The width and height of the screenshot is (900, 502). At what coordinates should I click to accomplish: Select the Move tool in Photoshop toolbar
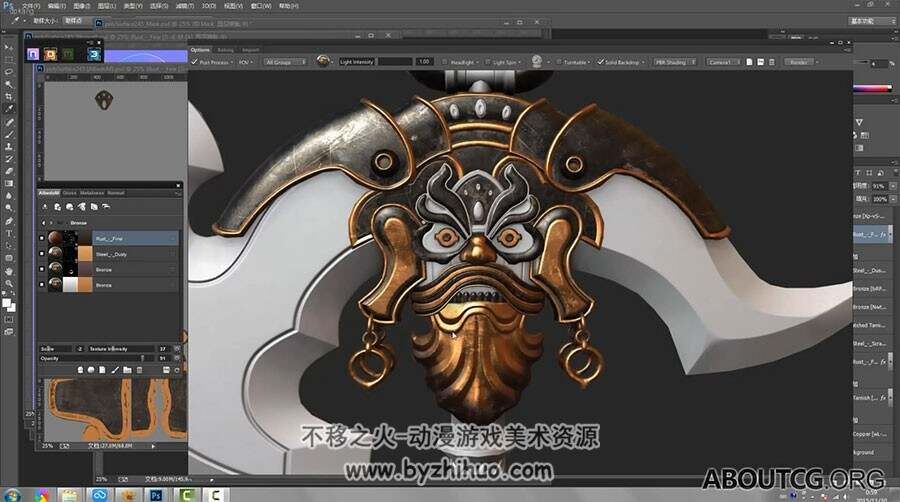[9, 47]
